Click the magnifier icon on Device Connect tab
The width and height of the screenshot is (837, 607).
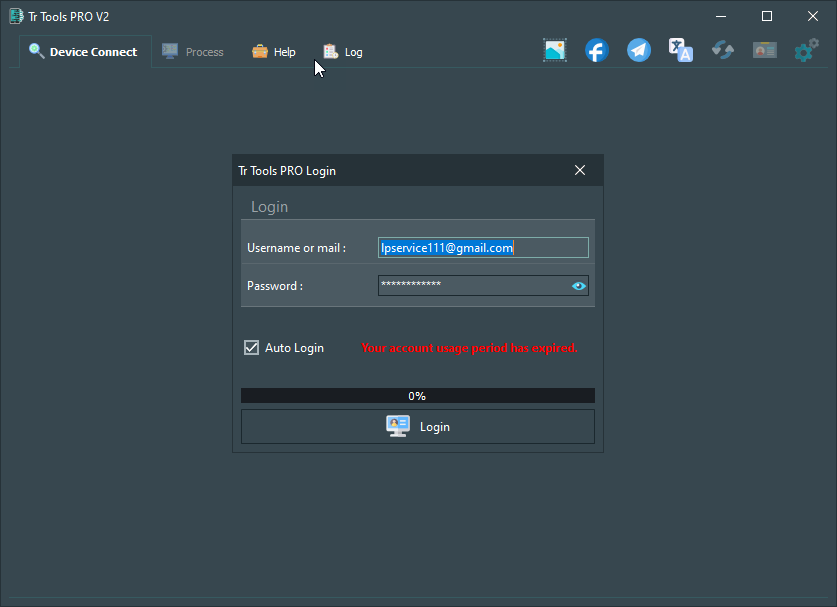[x=36, y=51]
